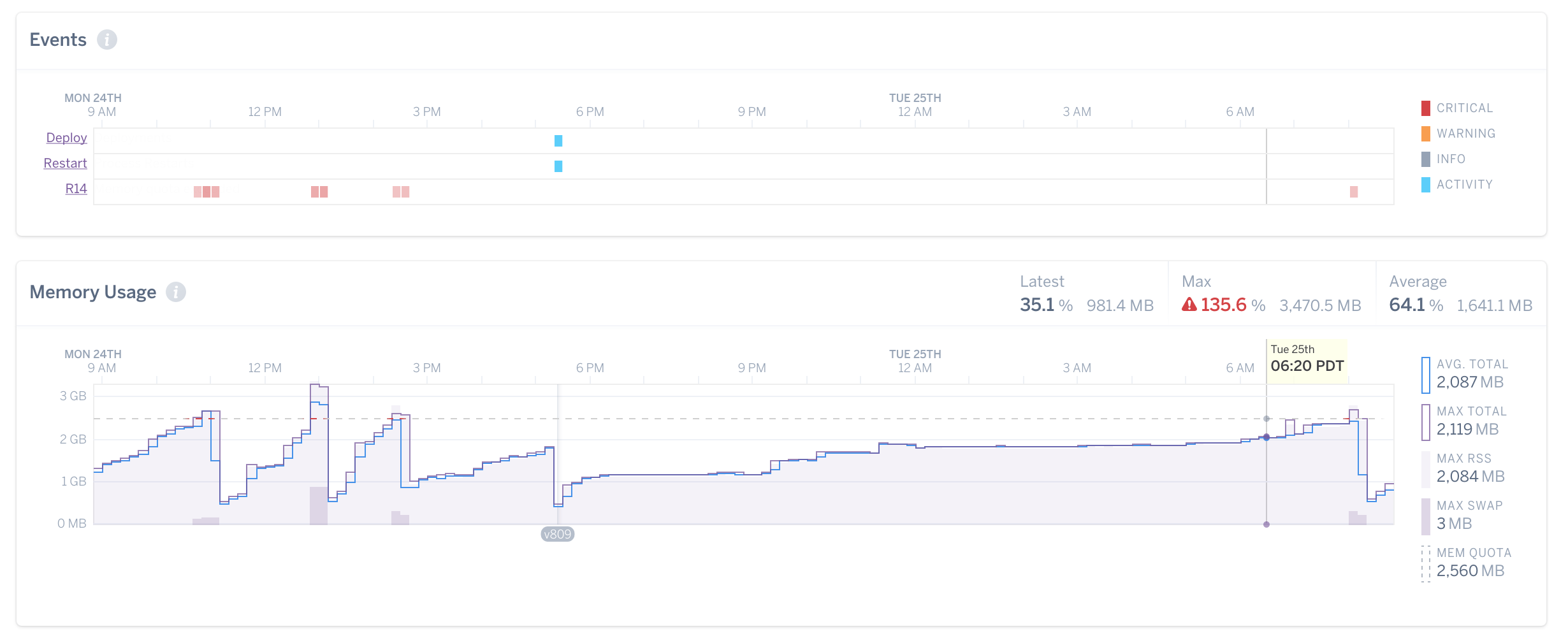Open the R14 error link

click(76, 189)
